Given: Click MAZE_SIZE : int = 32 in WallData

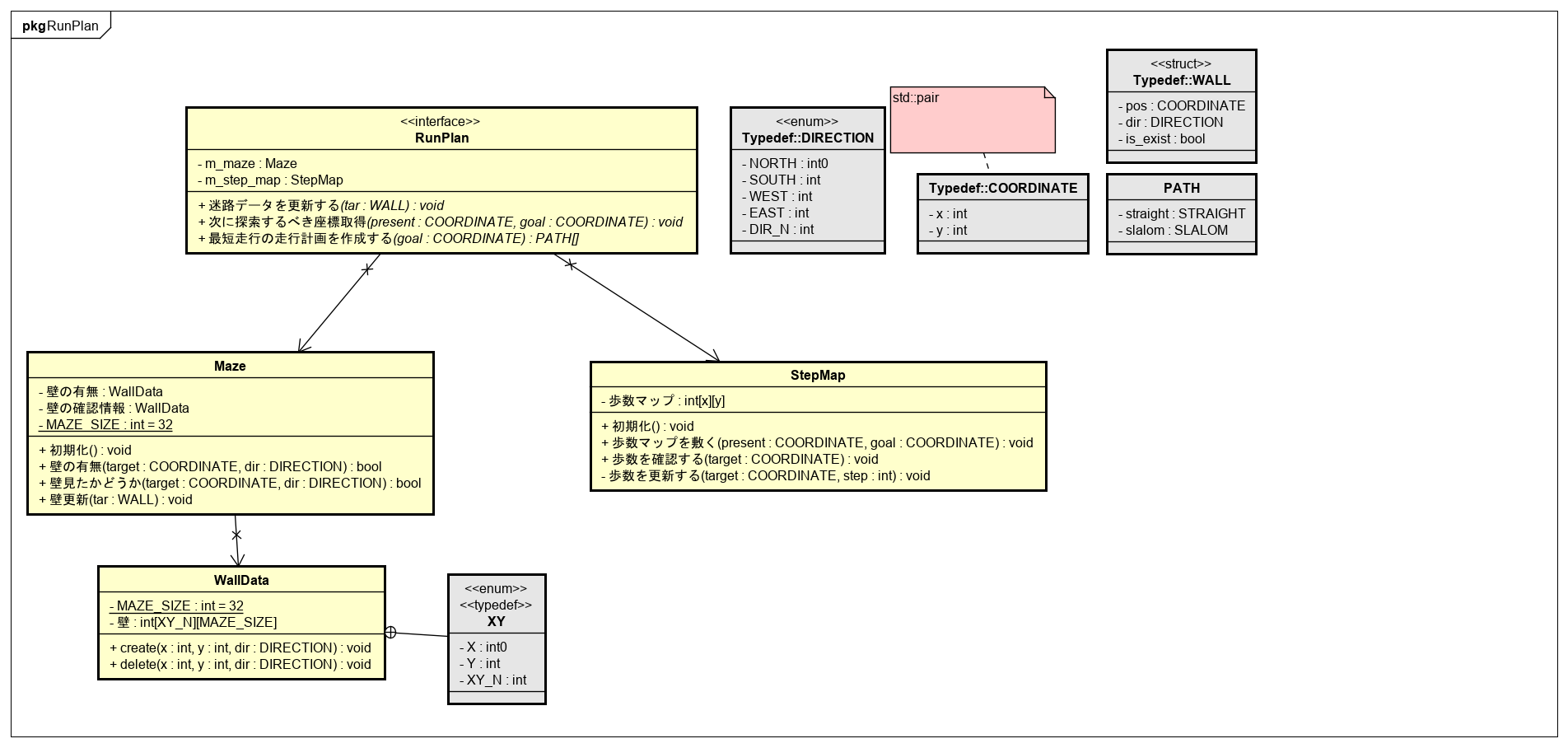Looking at the screenshot, I should (x=176, y=605).
